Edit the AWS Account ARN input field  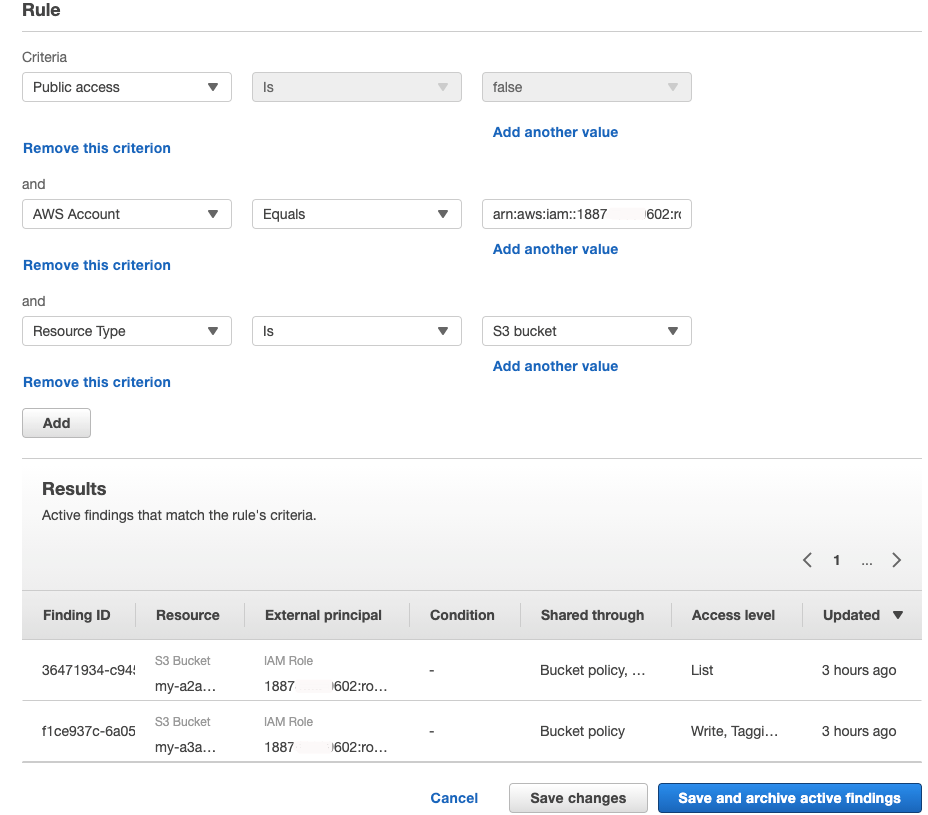pyautogui.click(x=586, y=214)
